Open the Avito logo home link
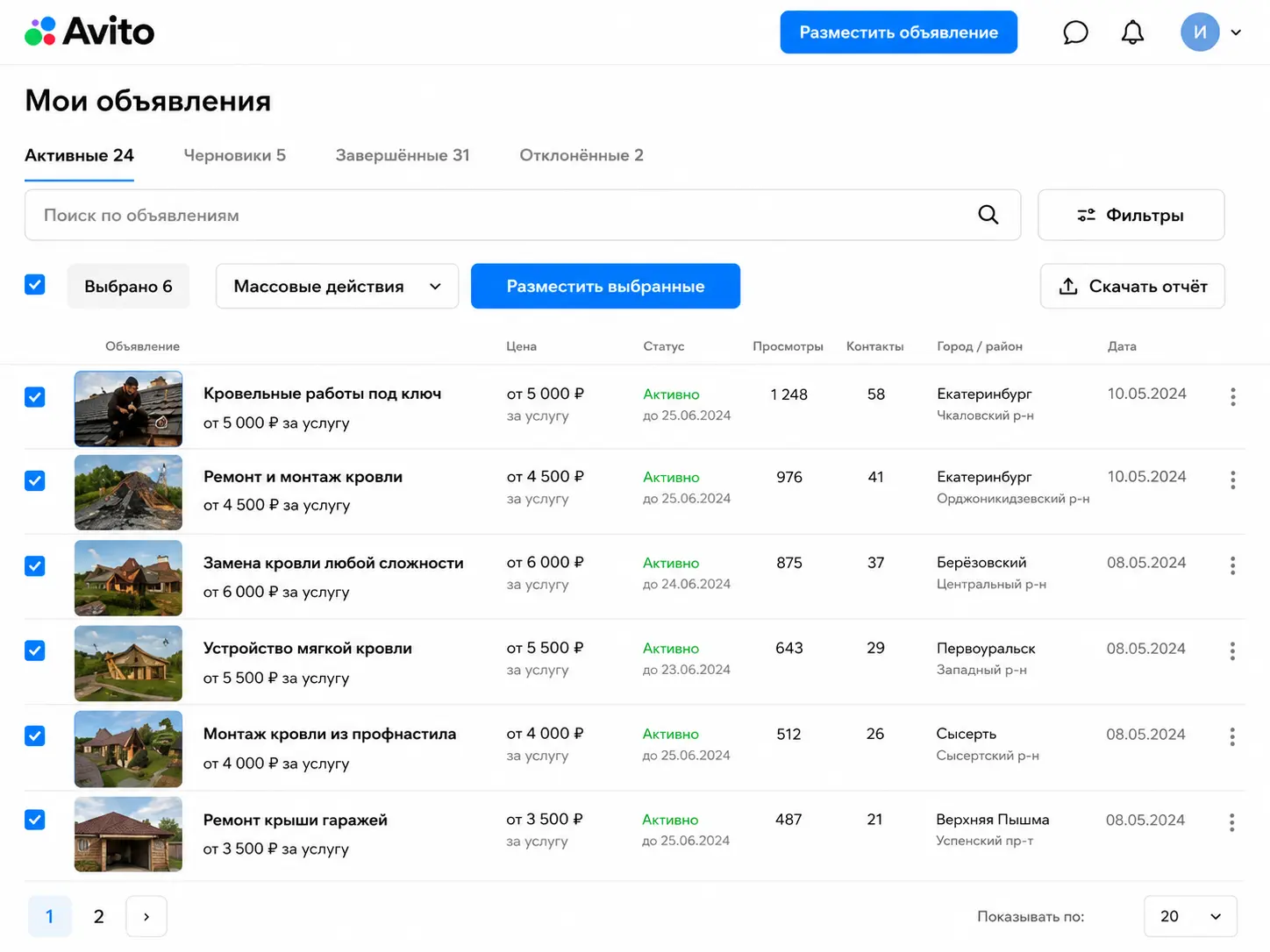 [x=89, y=32]
